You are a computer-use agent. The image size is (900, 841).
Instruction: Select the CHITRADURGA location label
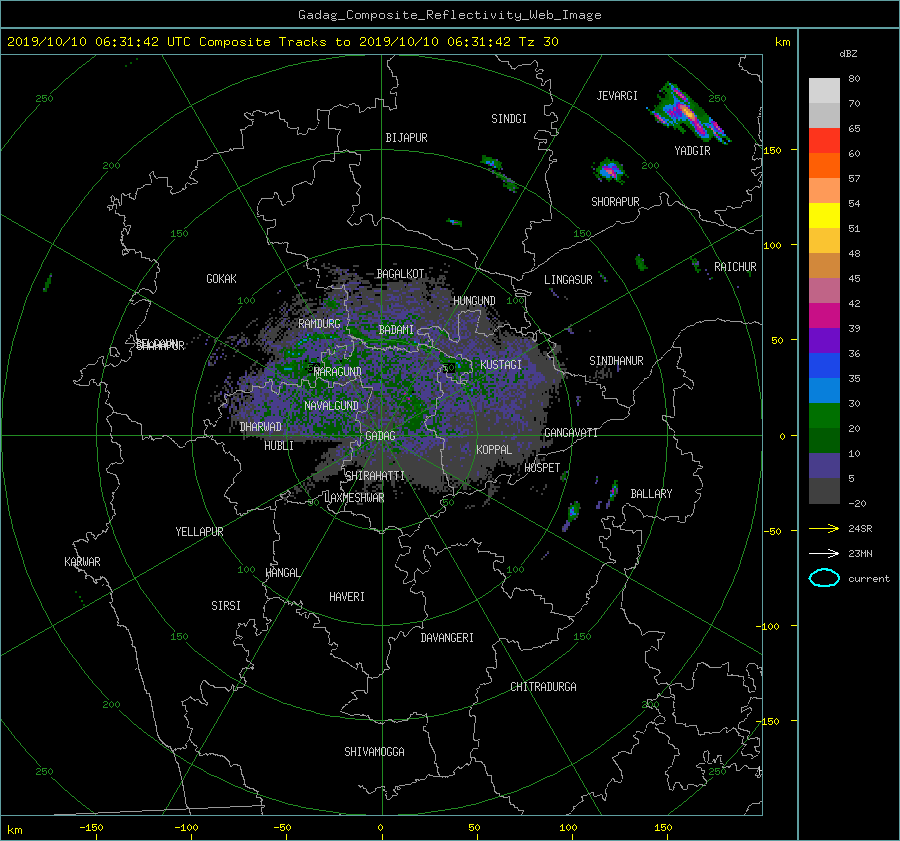click(x=544, y=687)
